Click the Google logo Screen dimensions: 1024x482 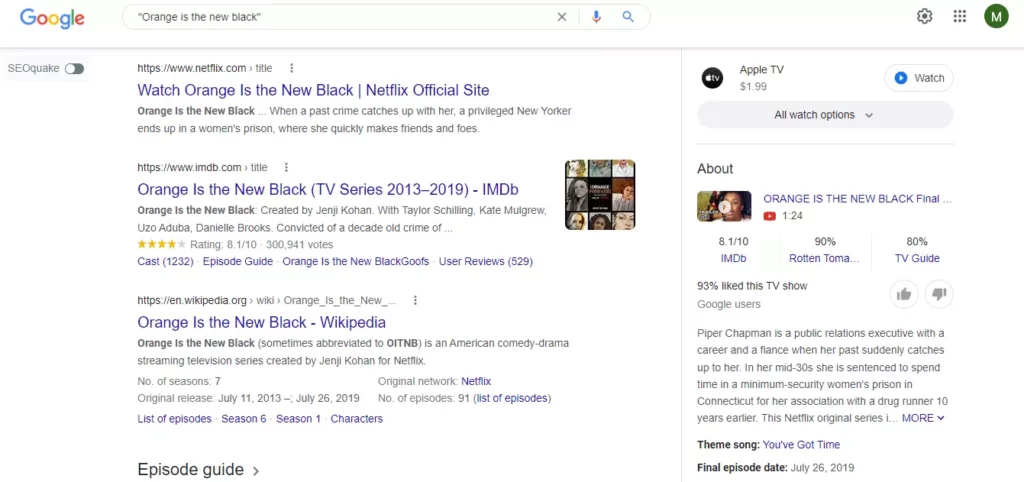click(52, 18)
